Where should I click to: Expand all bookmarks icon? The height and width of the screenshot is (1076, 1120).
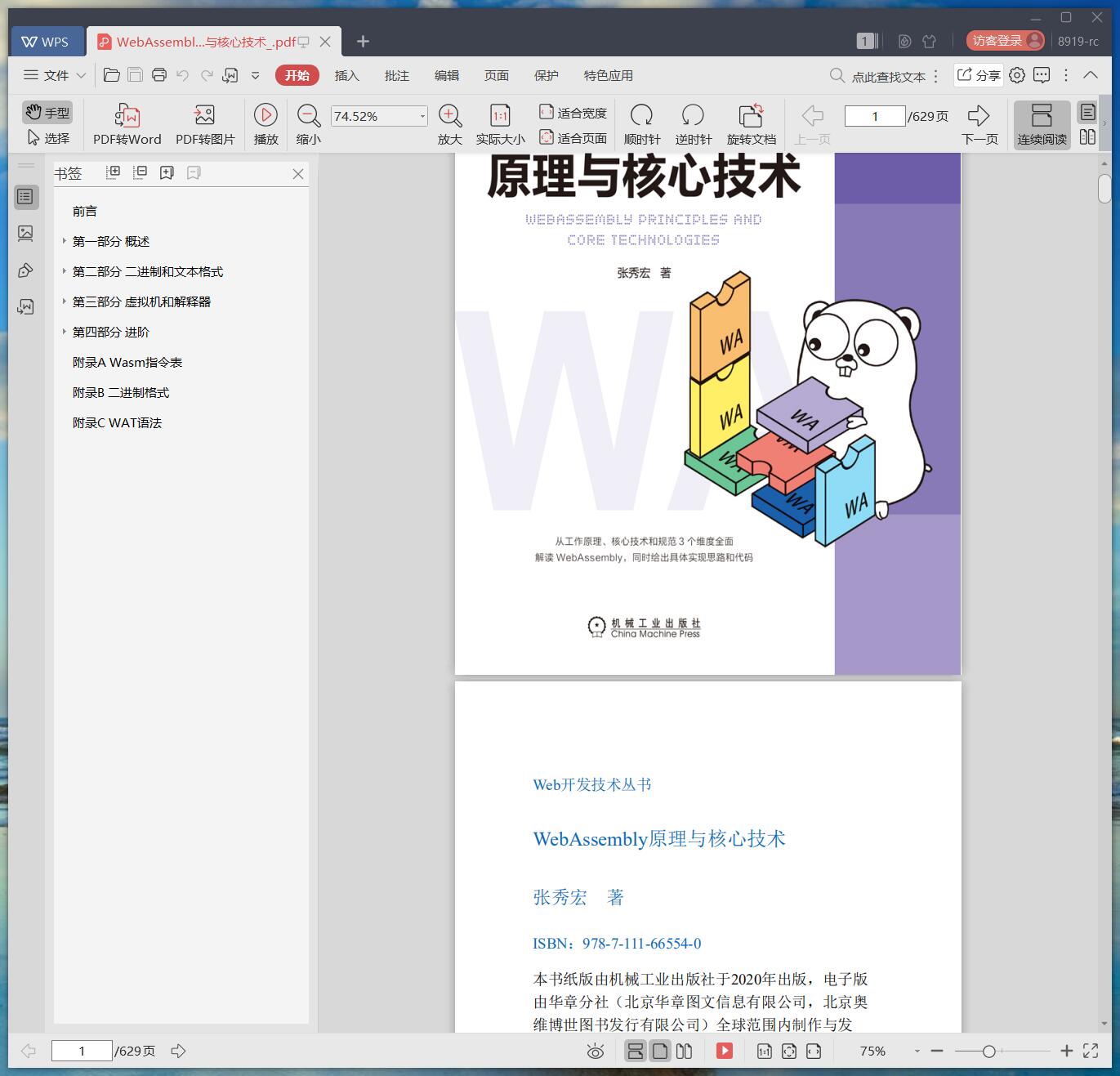coord(114,172)
